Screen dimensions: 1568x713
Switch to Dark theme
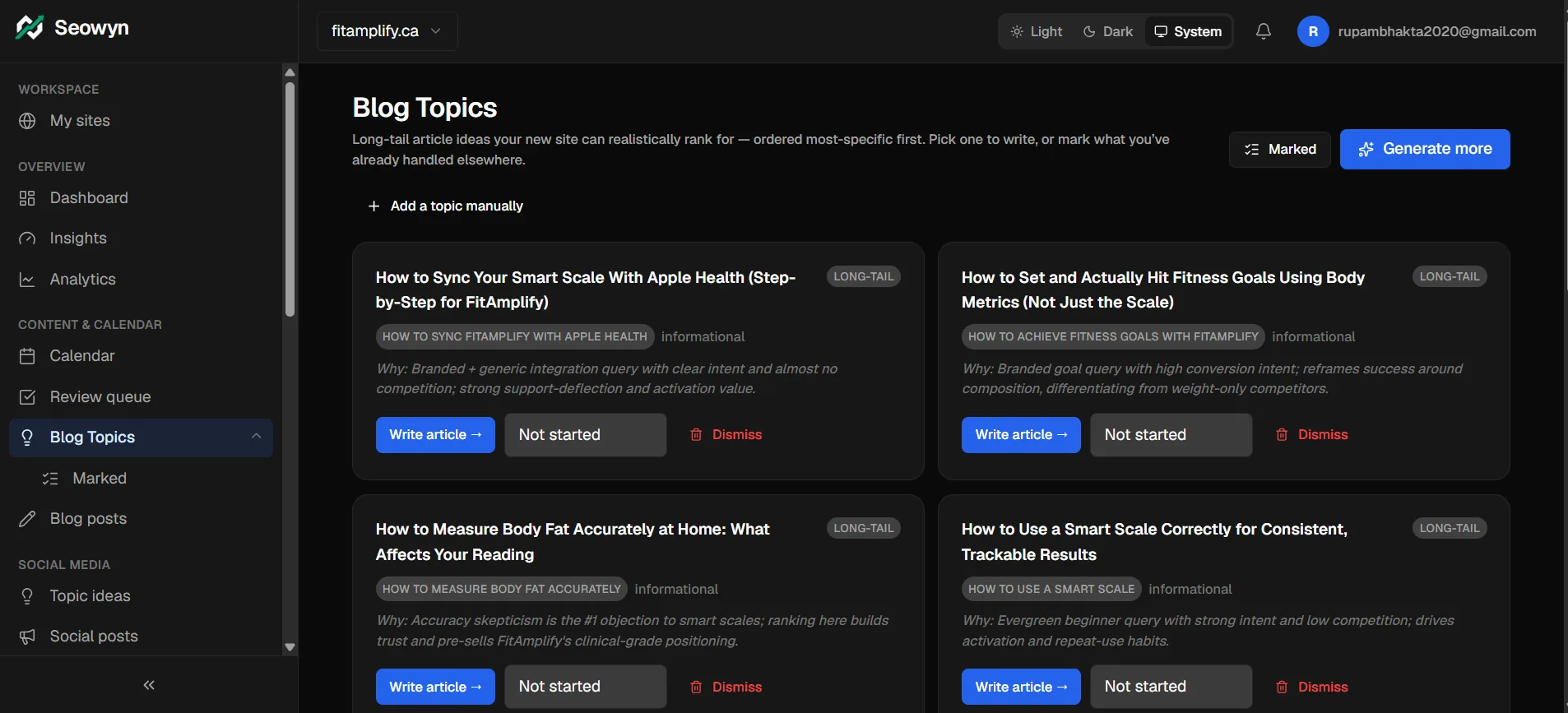(x=1108, y=31)
